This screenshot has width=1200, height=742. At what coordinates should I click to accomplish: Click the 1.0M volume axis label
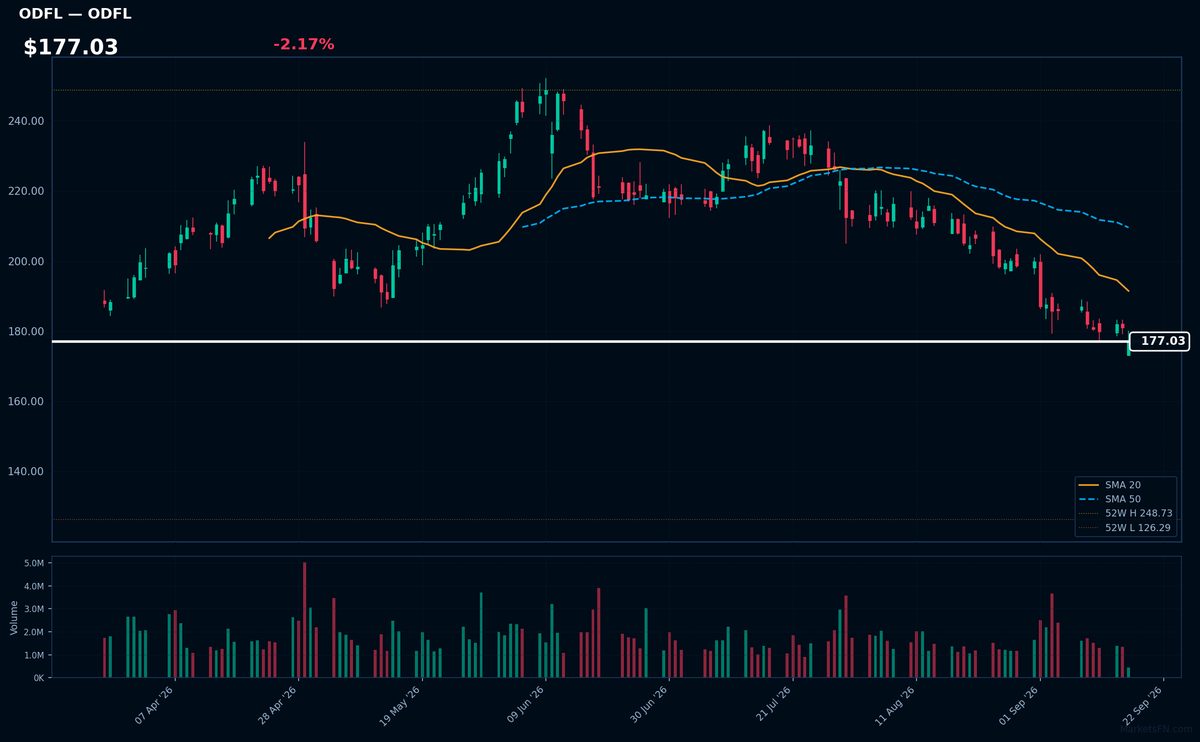tap(35, 655)
